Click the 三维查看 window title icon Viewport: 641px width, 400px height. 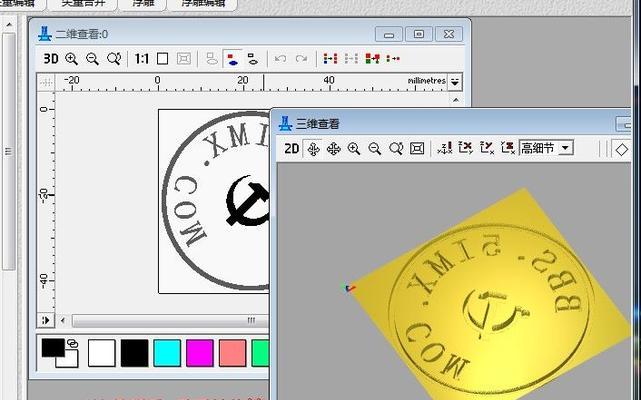[285, 124]
